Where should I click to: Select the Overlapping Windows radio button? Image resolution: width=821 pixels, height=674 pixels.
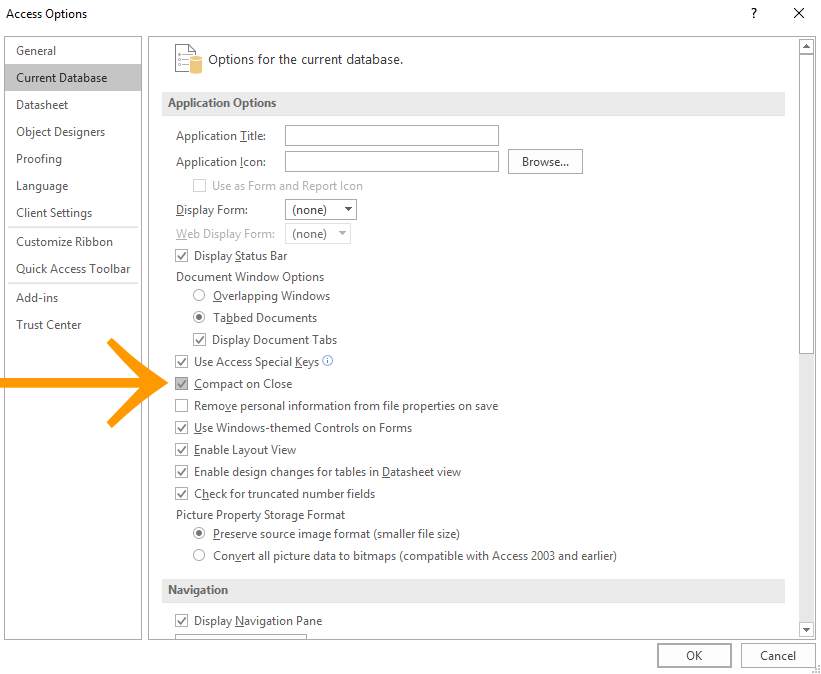(x=199, y=295)
